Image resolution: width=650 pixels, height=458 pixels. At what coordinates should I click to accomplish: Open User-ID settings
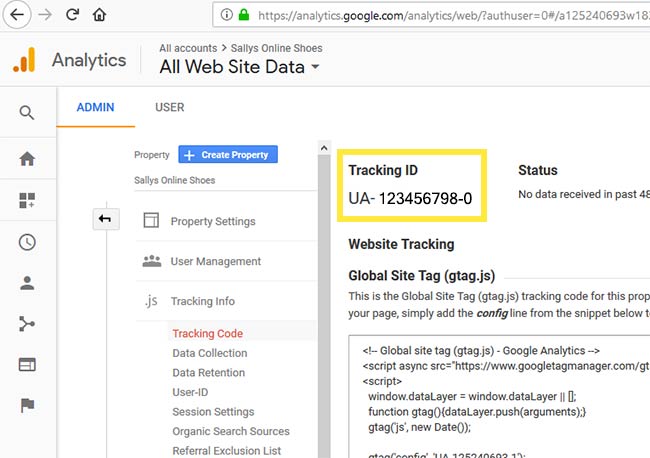click(190, 392)
